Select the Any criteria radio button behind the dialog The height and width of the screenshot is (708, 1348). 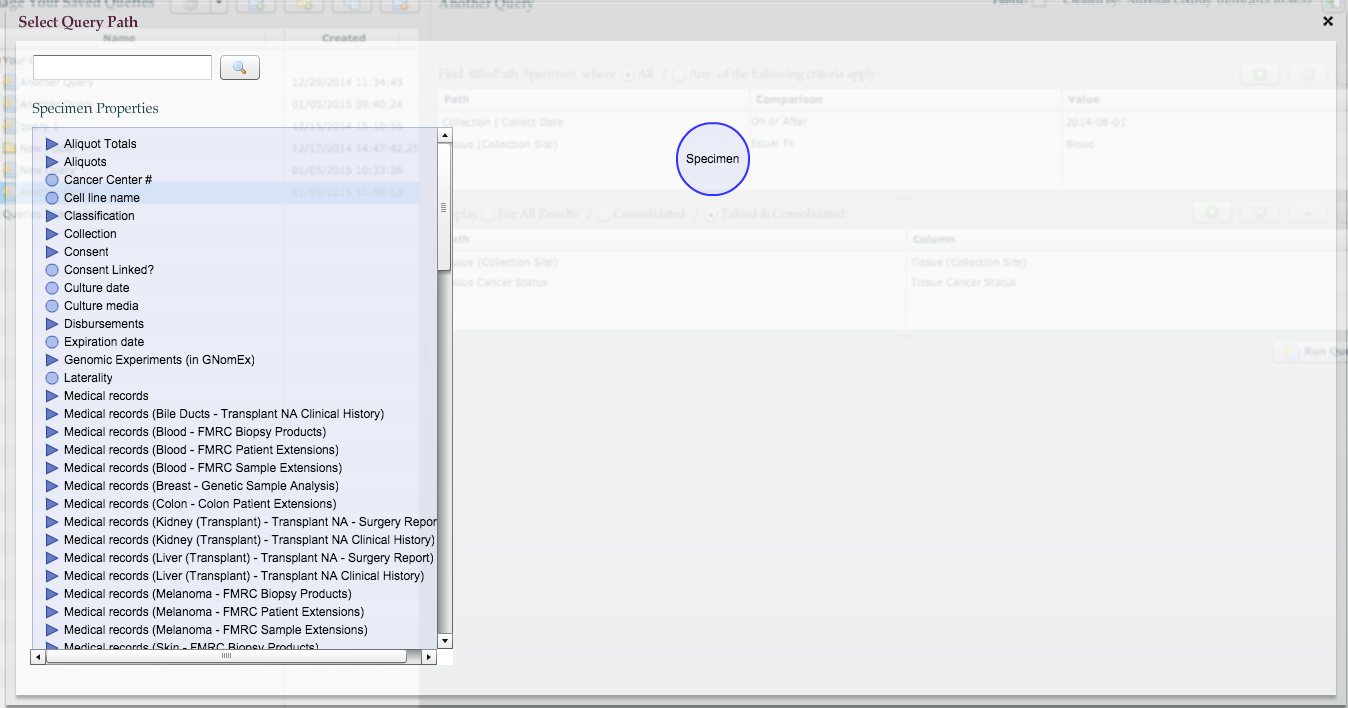[679, 75]
